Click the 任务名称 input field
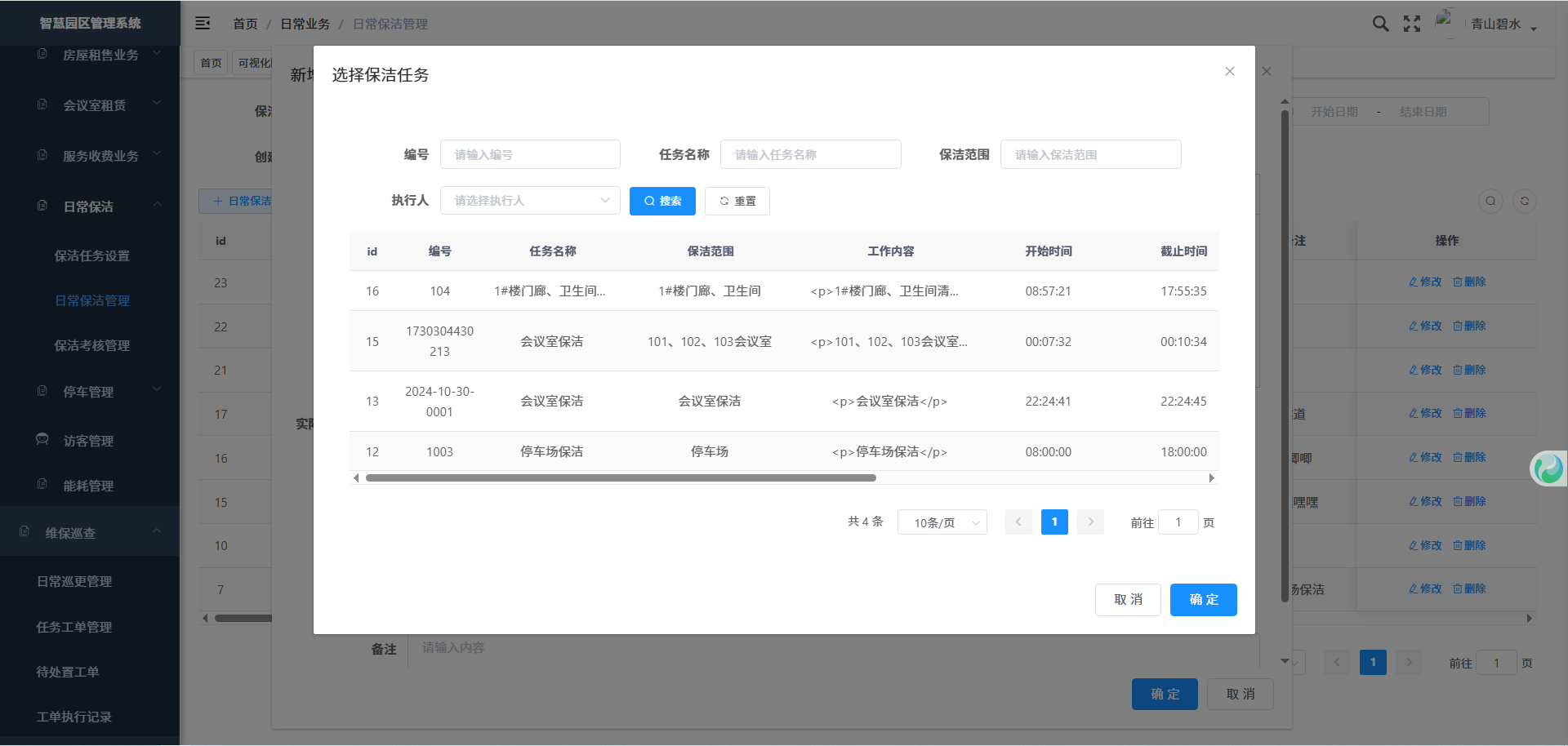 [x=810, y=155]
